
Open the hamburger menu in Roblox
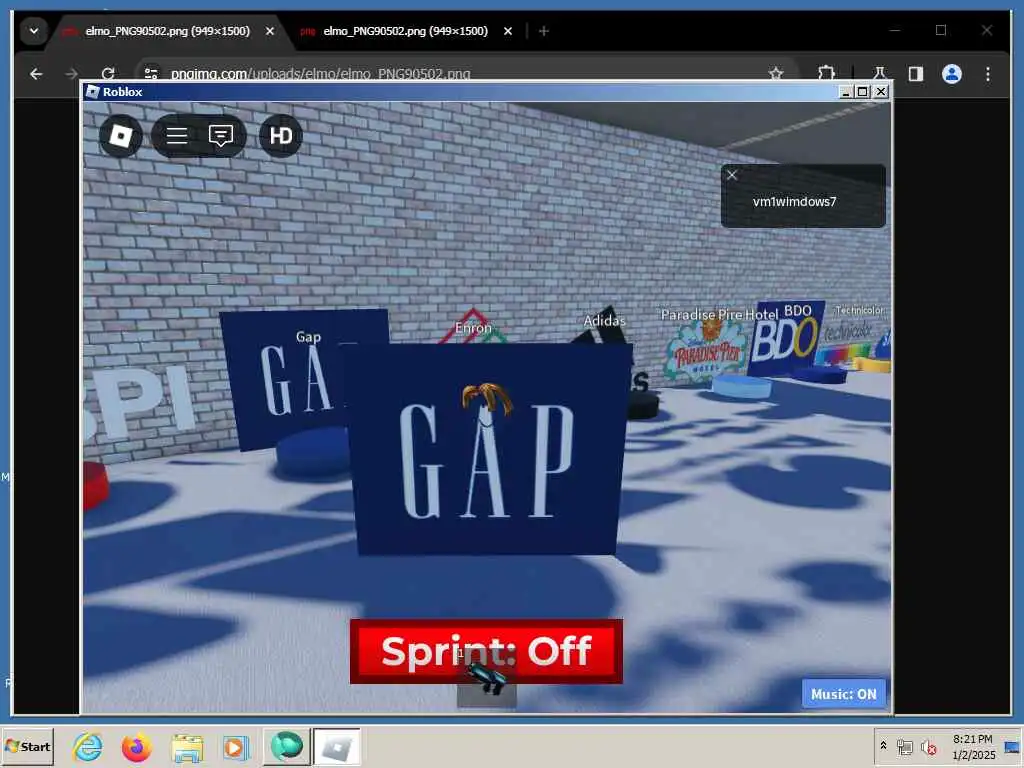[176, 136]
